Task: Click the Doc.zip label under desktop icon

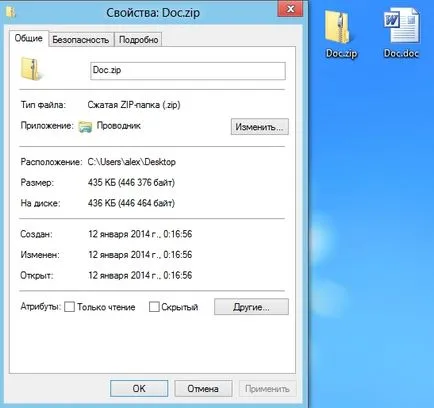Action: pyautogui.click(x=341, y=53)
